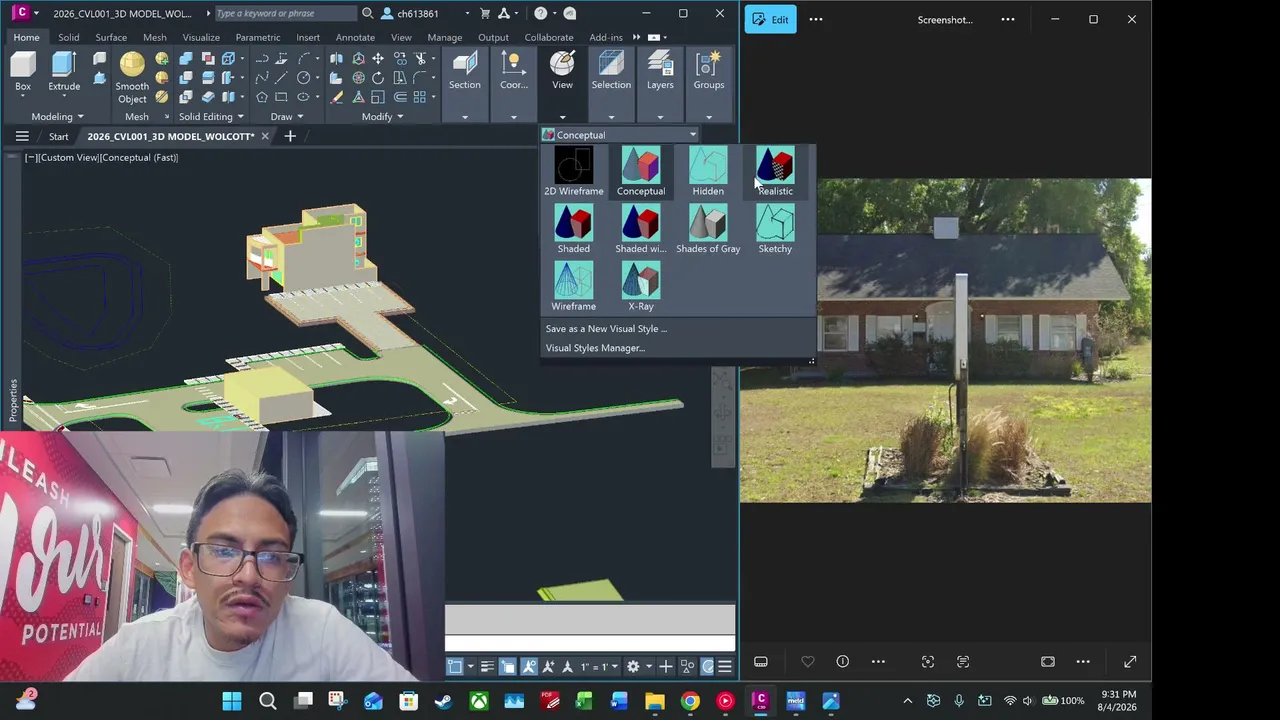Expand the Draw panel dropdown

coord(287,117)
